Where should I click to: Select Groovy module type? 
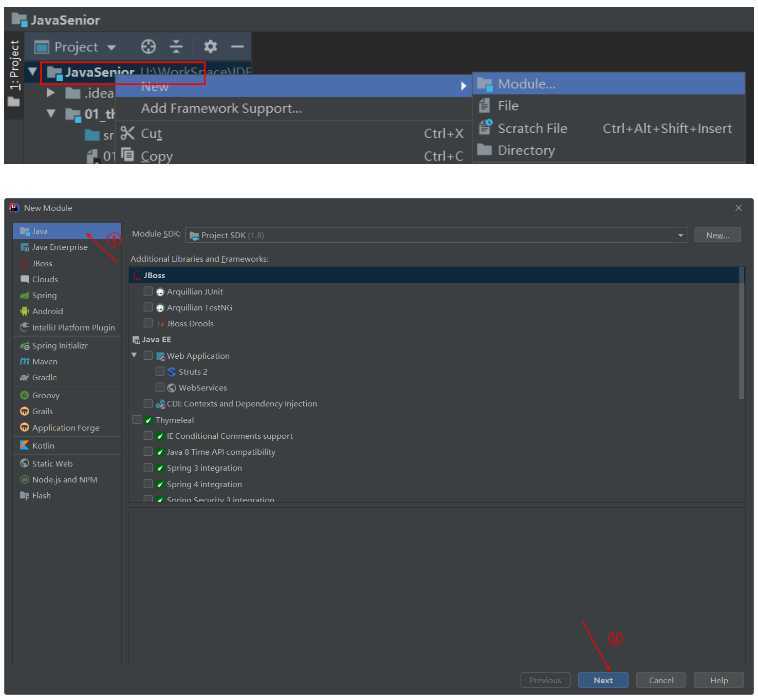tap(67, 395)
